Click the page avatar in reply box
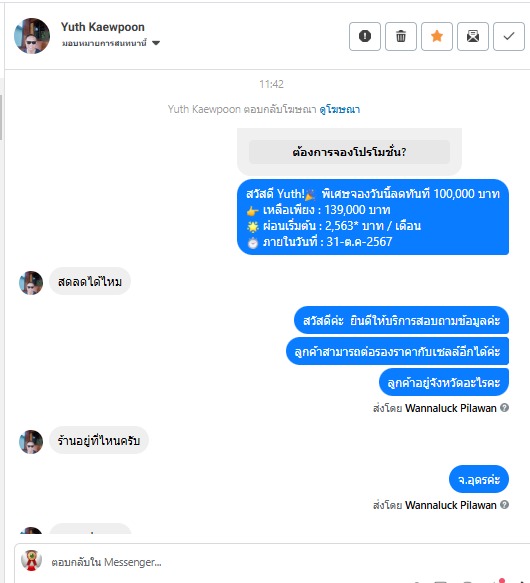 point(31,560)
